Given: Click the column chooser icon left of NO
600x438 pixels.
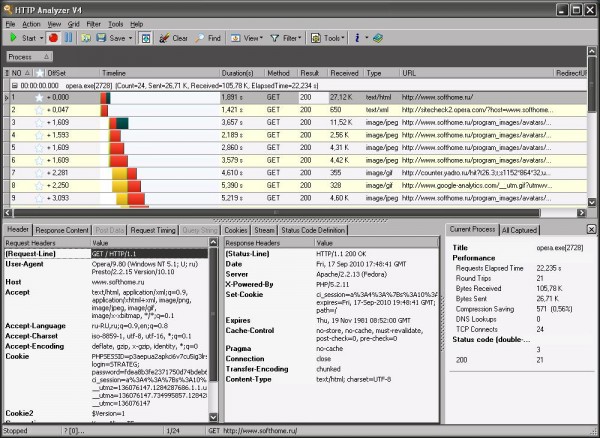Looking at the screenshot, I should coord(7,73).
